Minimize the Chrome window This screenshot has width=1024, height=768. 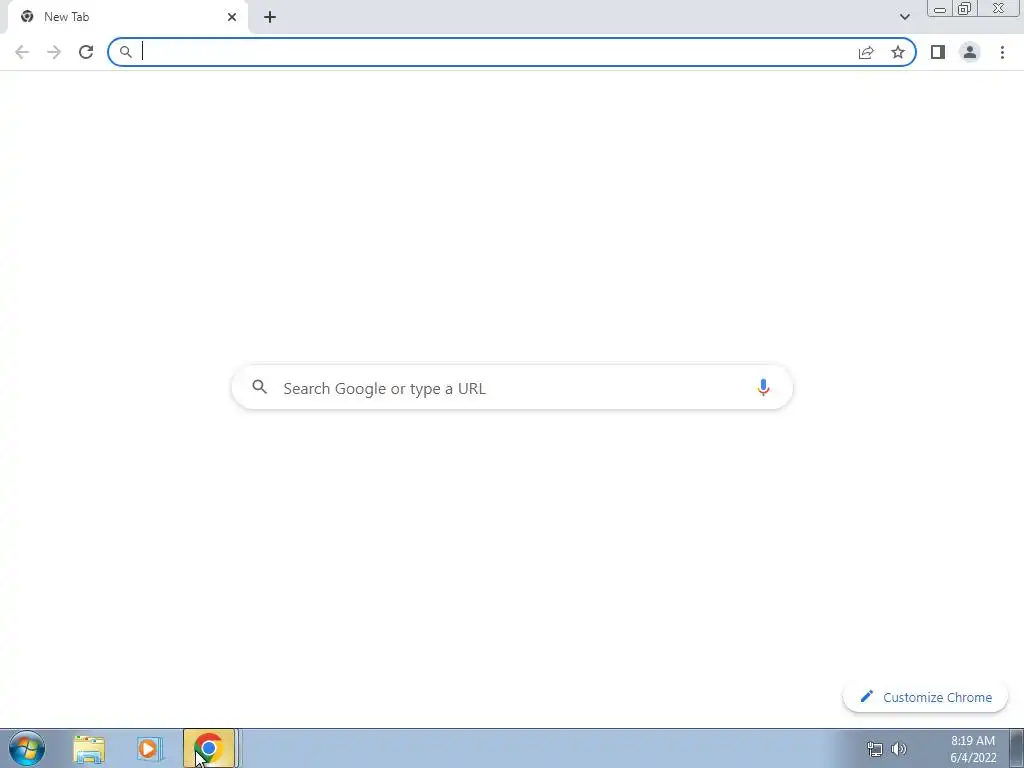(x=940, y=8)
